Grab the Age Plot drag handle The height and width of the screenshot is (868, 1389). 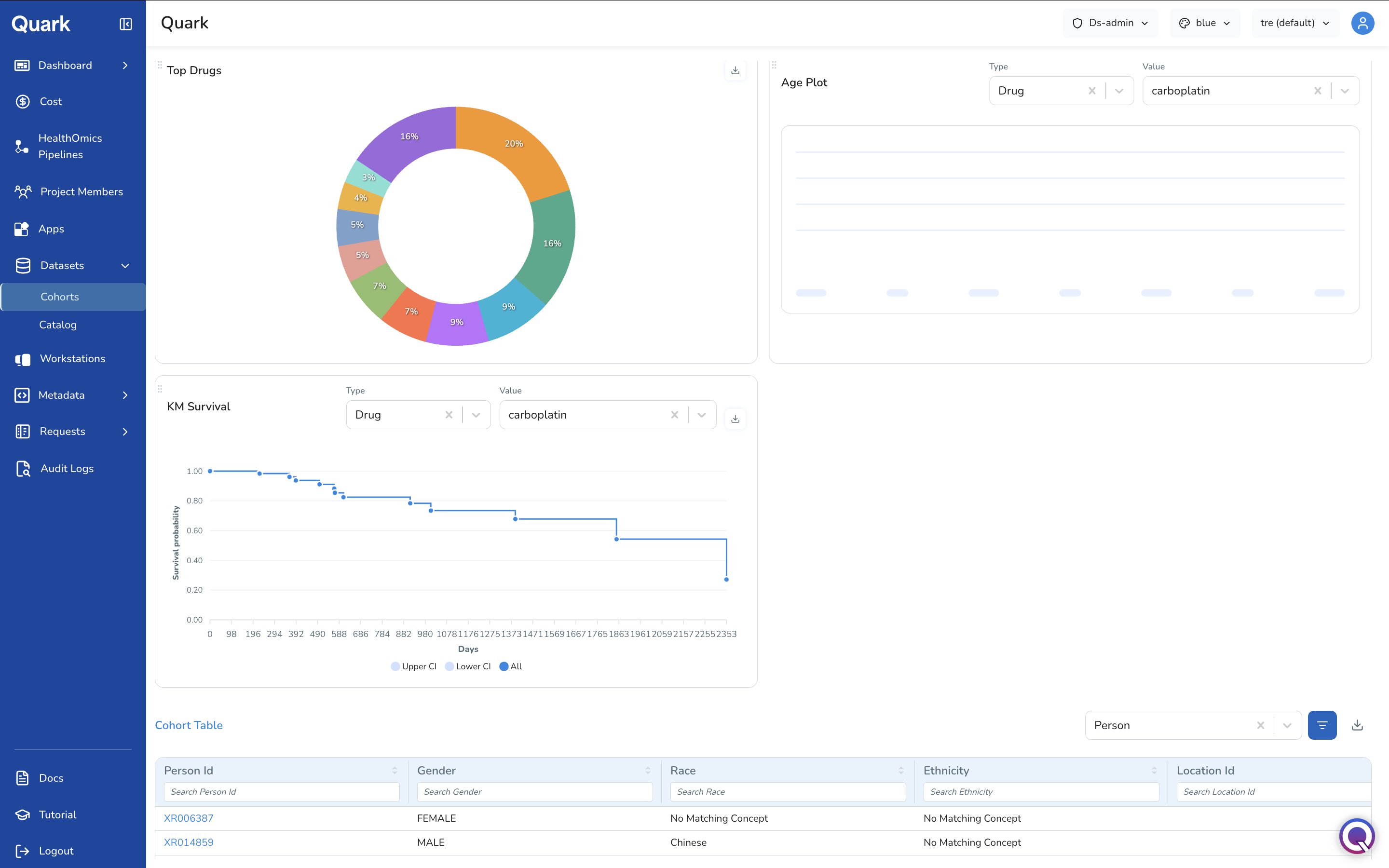click(x=774, y=65)
